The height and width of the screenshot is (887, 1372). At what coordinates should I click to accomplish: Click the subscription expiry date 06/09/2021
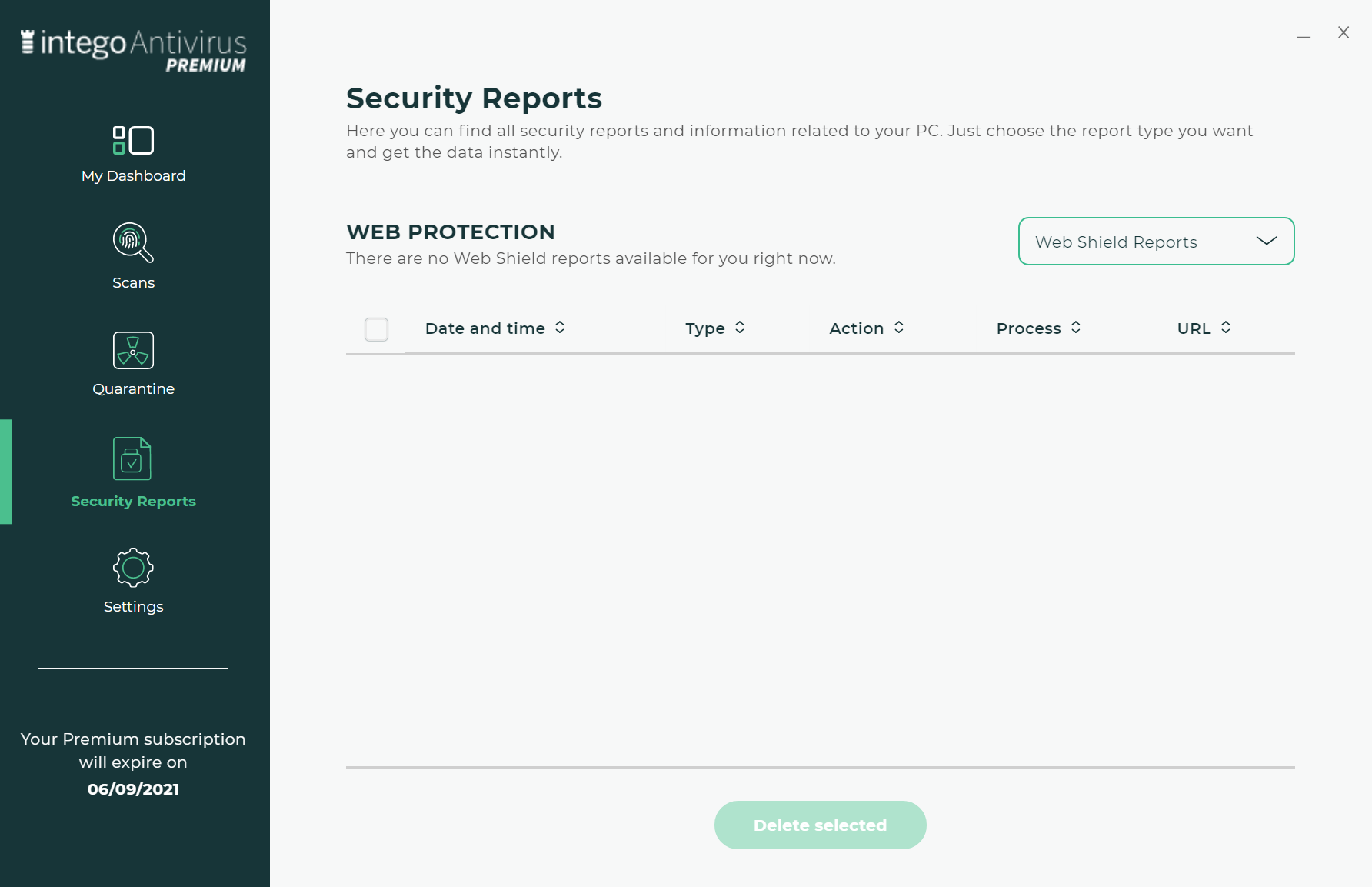click(133, 789)
